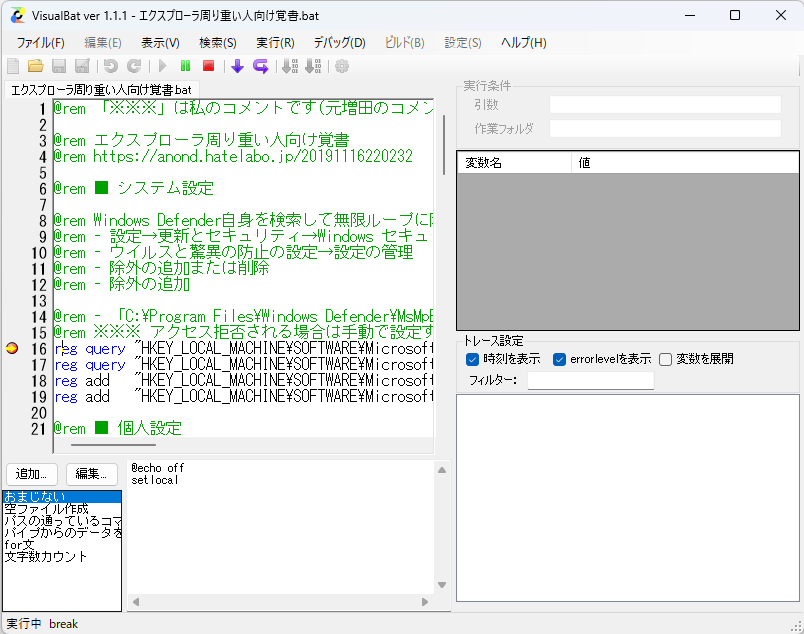Create a new file using the toolbar icon
804x634 pixels.
click(11, 67)
